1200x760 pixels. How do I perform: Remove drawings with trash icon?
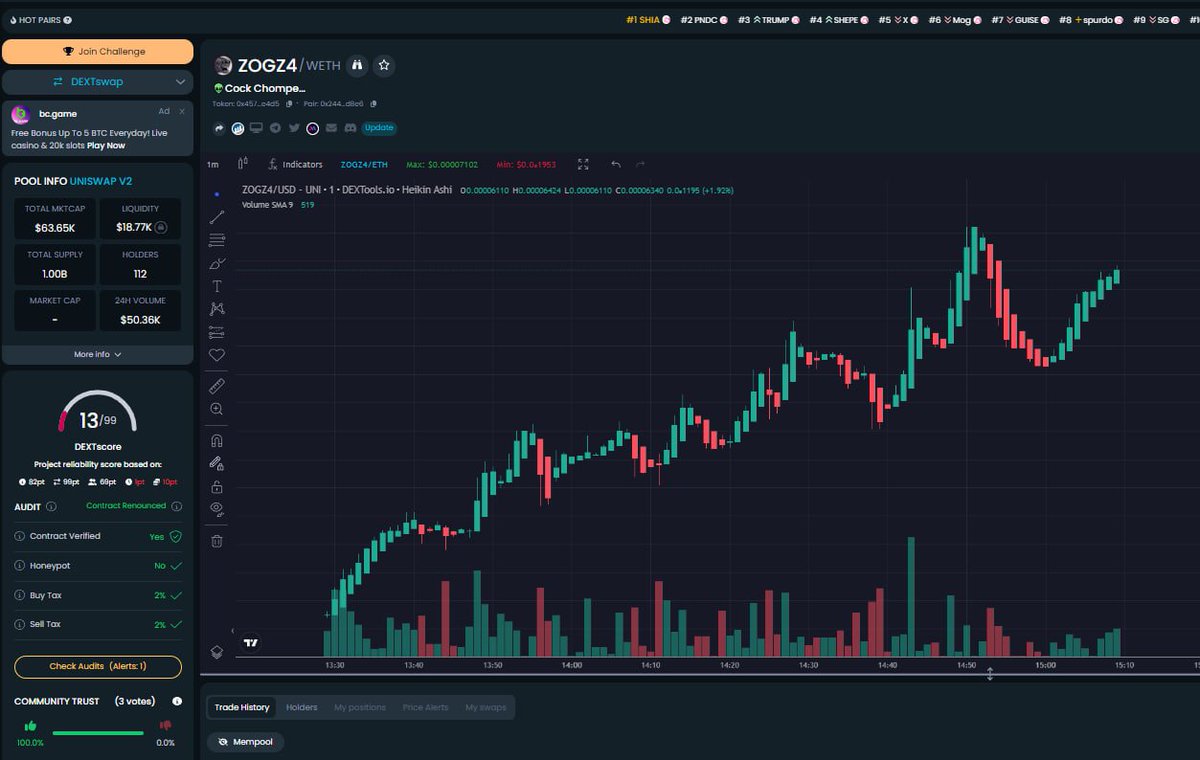[217, 541]
